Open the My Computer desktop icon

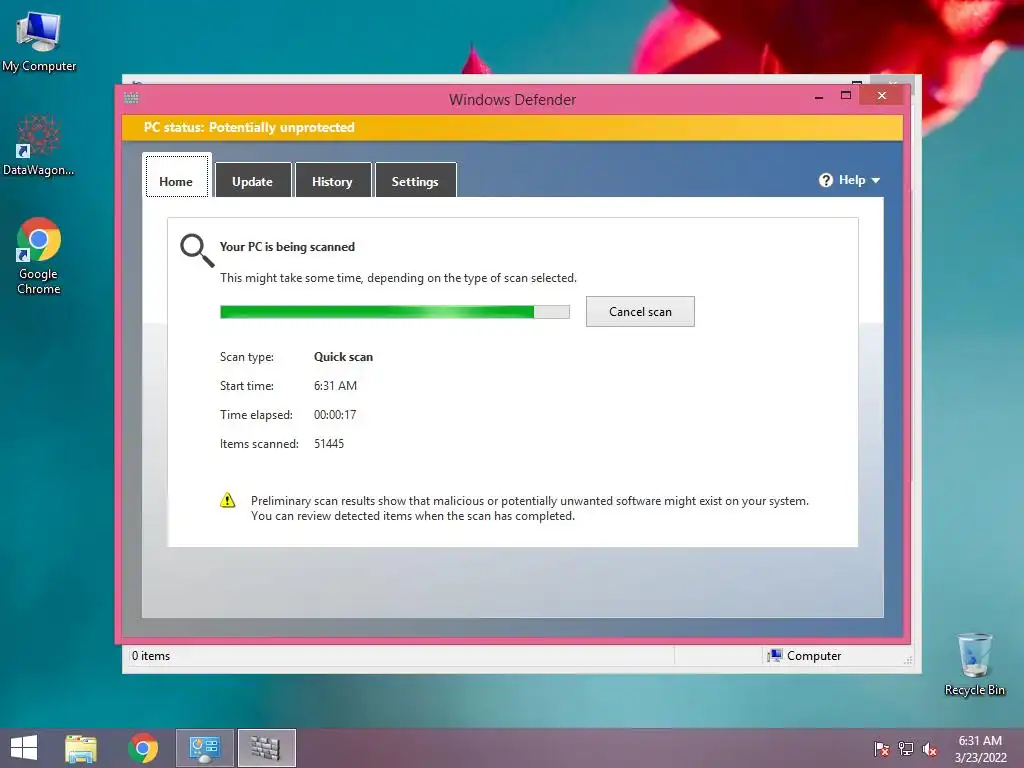(x=39, y=40)
